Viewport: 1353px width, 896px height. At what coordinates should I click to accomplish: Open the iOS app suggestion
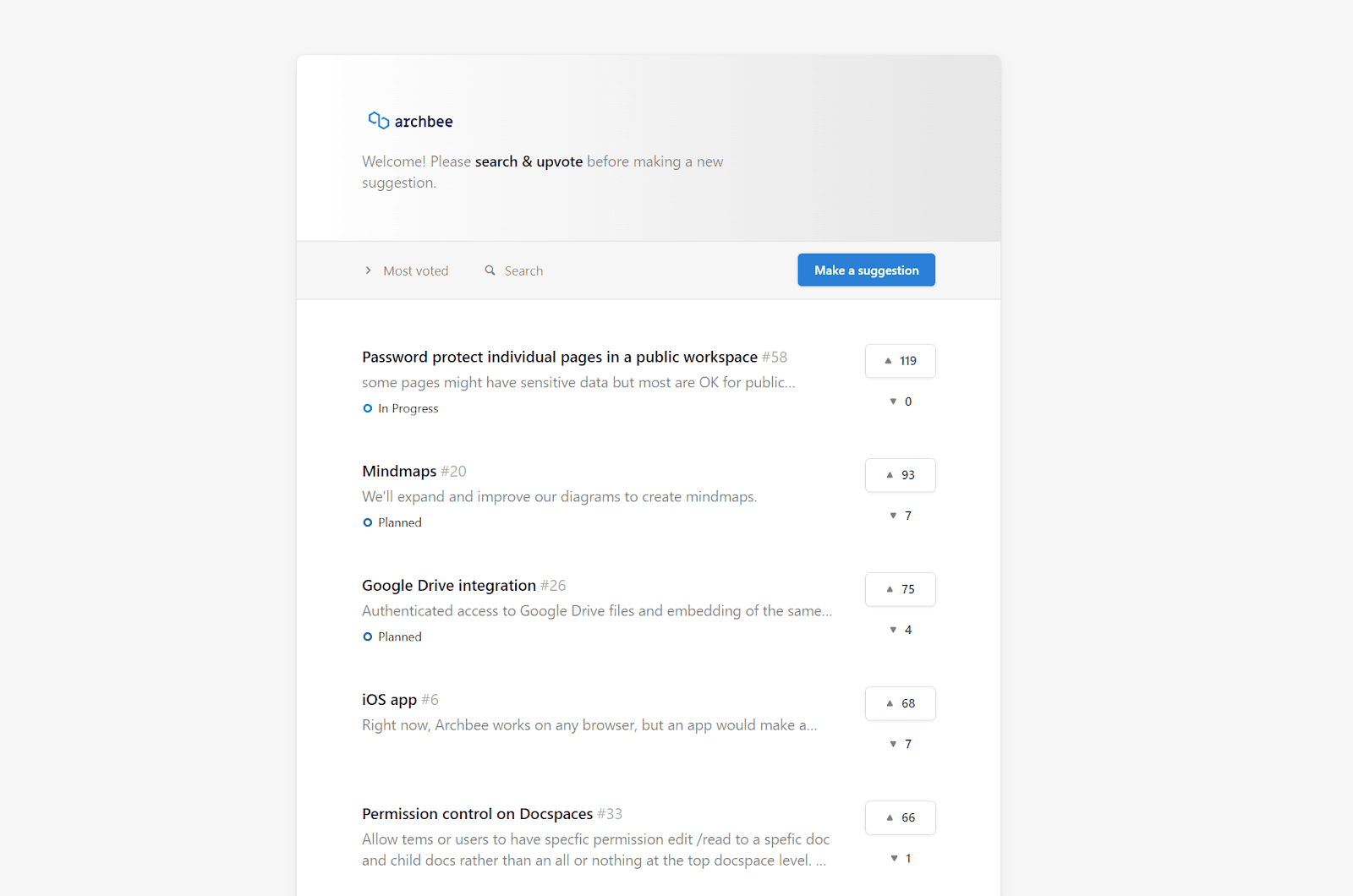click(x=389, y=699)
